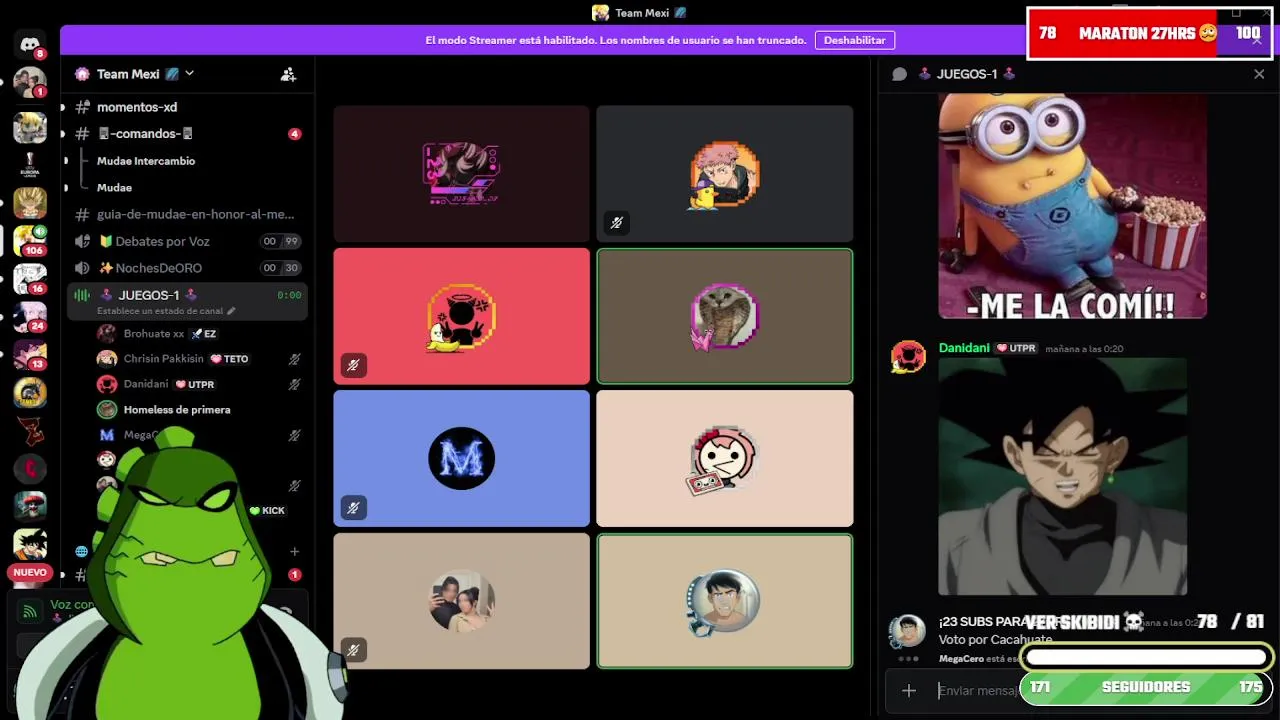Click the NUEVO unread indicator pill
Viewport: 1280px width, 720px height.
30,573
